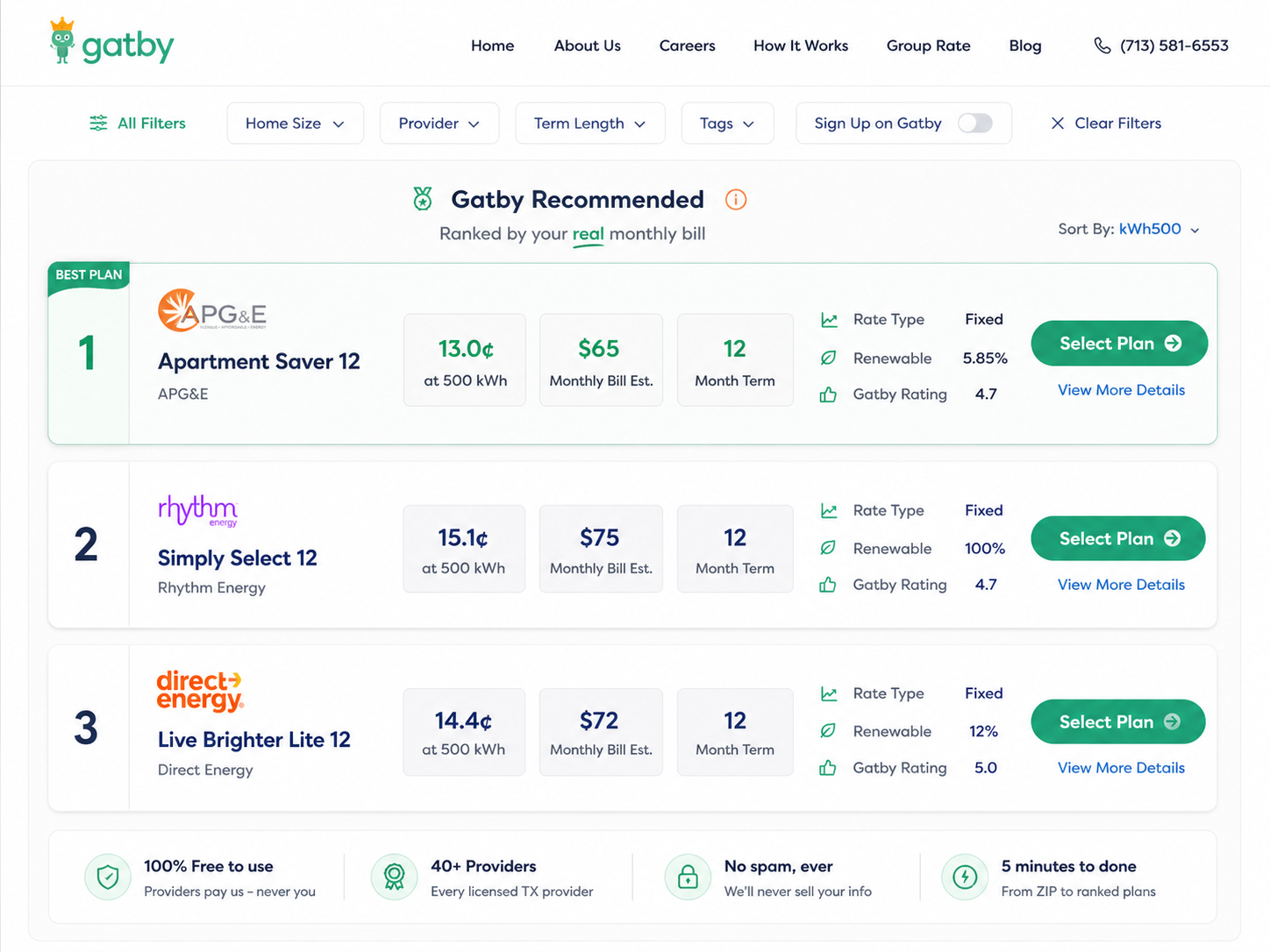The image size is (1270, 952).
Task: Click the All Filters sliders icon
Action: [98, 124]
